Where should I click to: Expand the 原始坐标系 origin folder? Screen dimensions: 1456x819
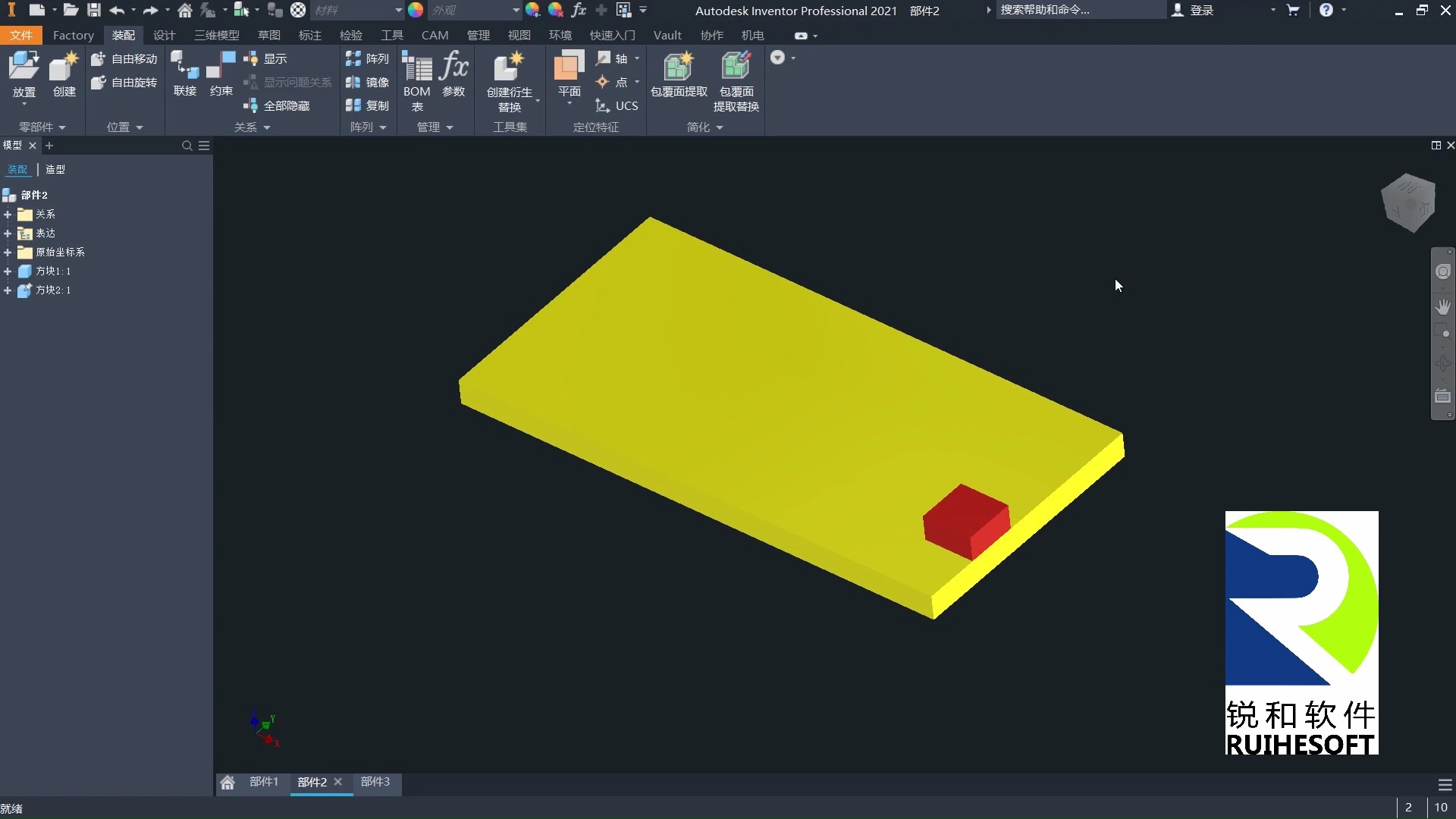click(8, 252)
